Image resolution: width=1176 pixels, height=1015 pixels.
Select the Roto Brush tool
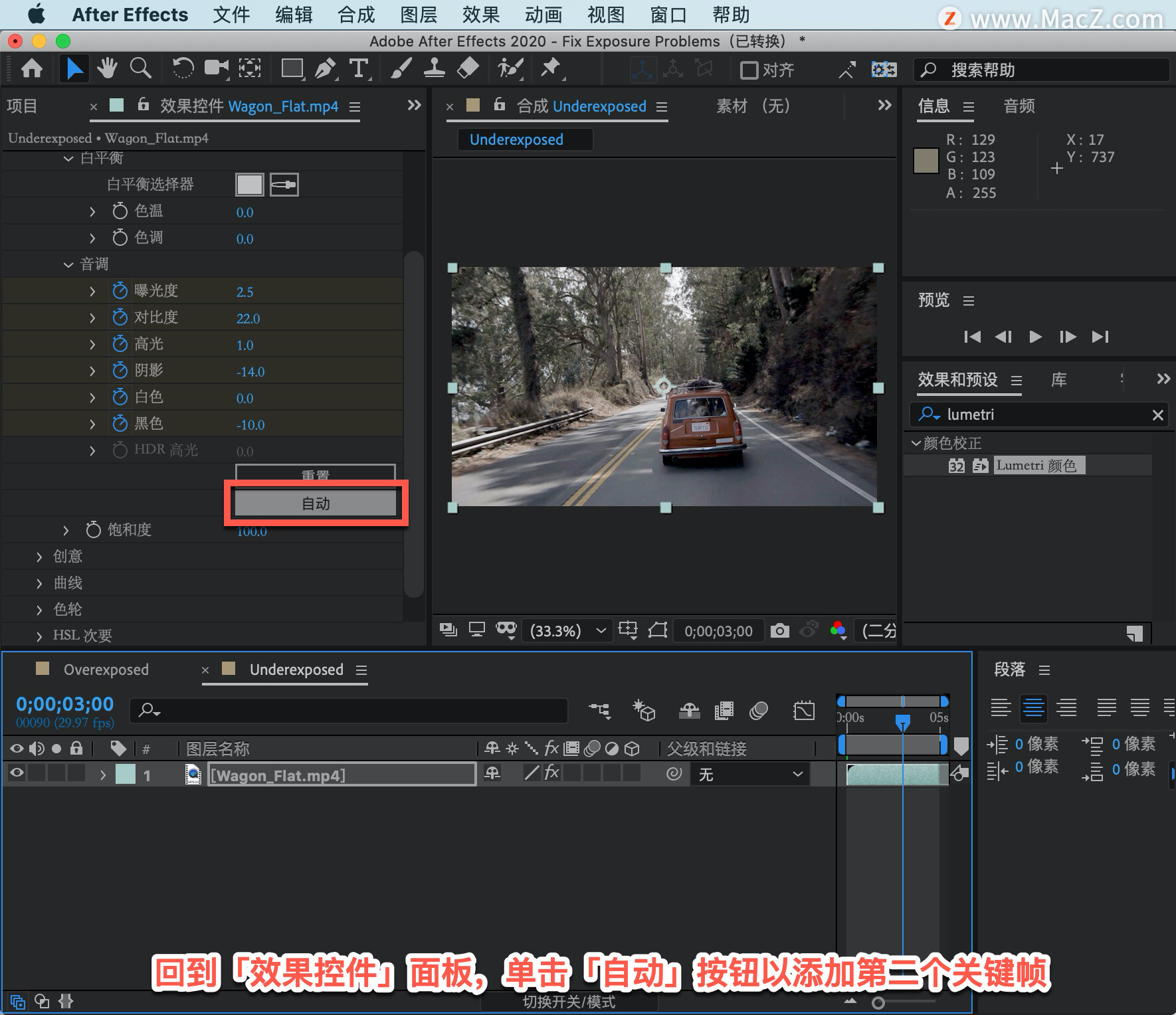[x=510, y=68]
